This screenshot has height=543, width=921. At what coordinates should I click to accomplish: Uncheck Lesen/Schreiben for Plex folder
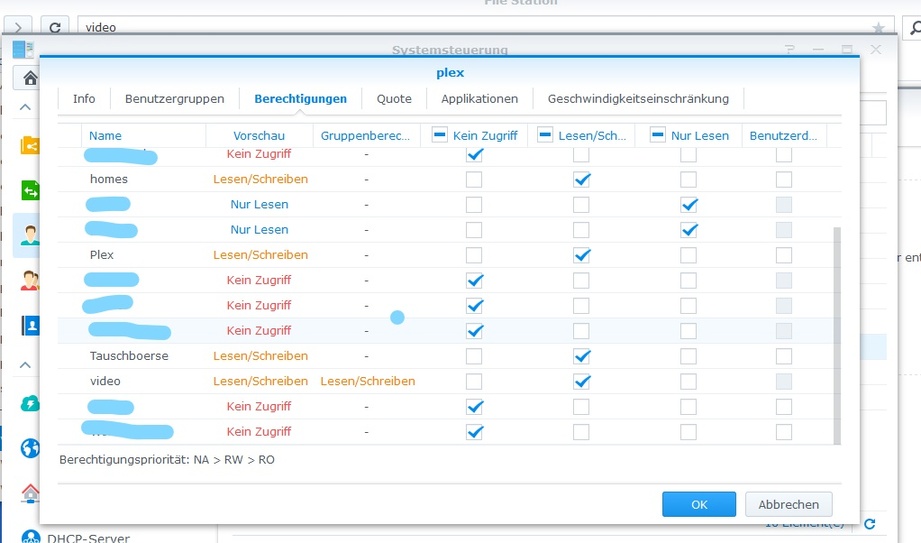pos(581,255)
